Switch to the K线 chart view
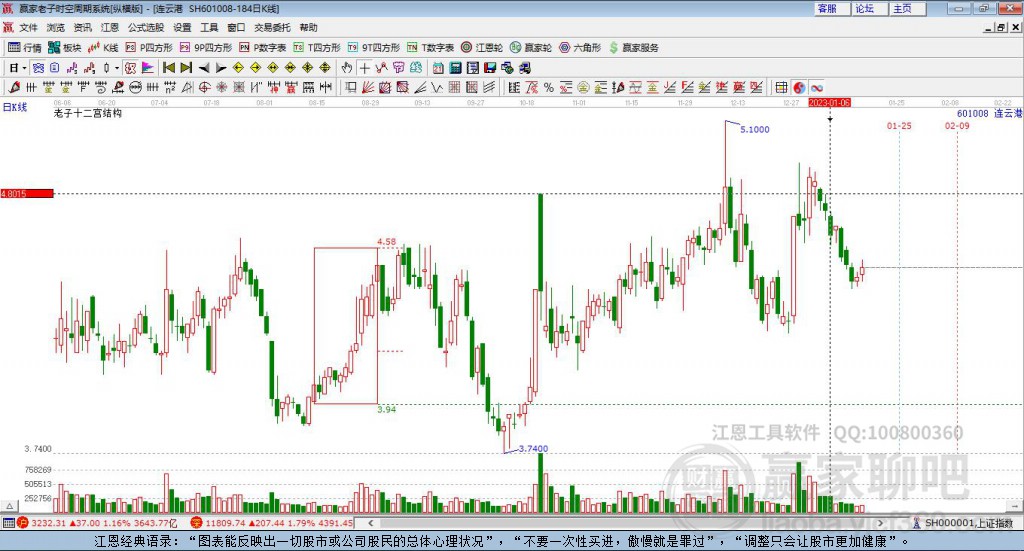The width and height of the screenshot is (1024, 551). tap(103, 48)
